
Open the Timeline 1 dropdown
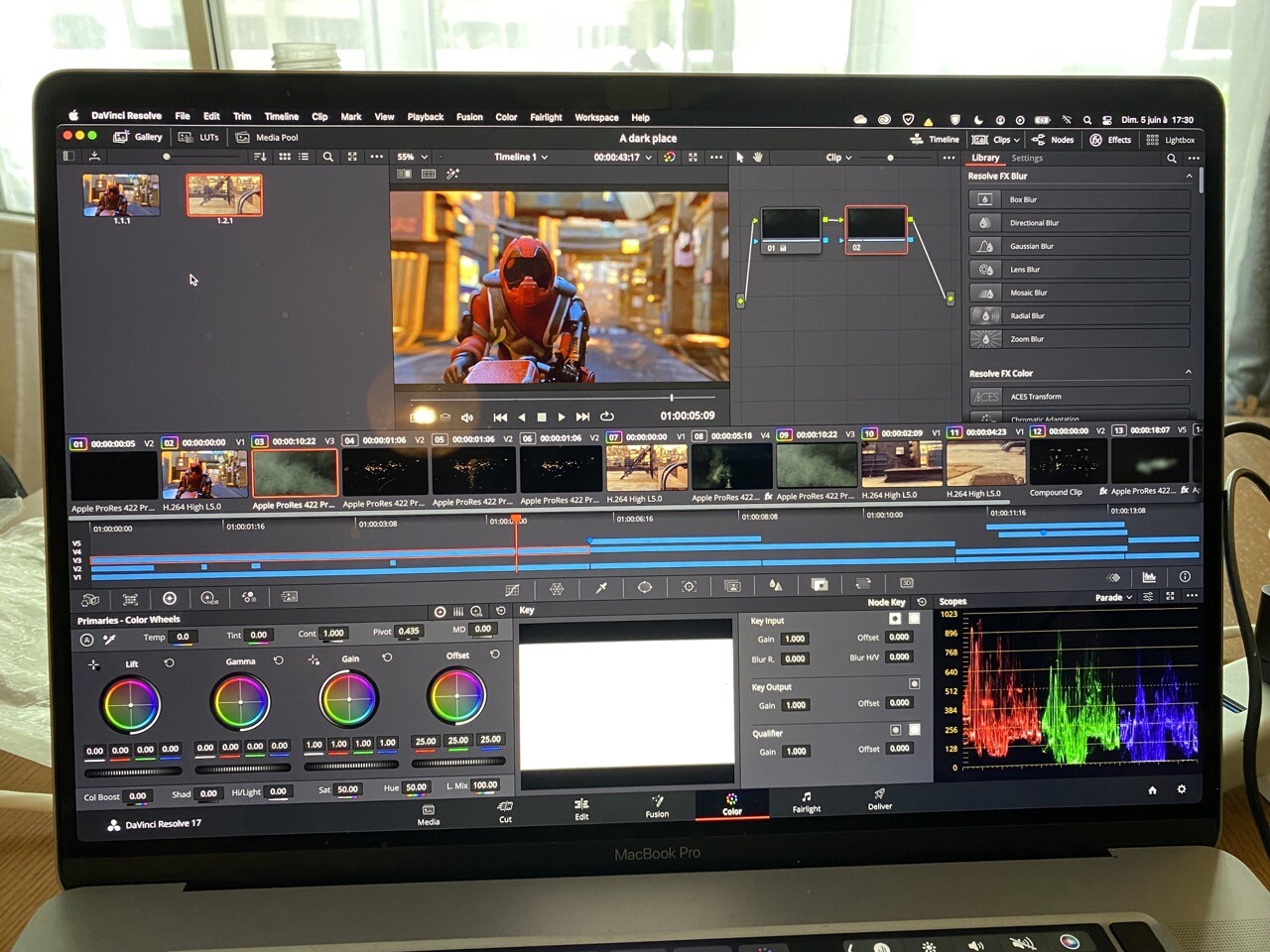click(x=521, y=157)
